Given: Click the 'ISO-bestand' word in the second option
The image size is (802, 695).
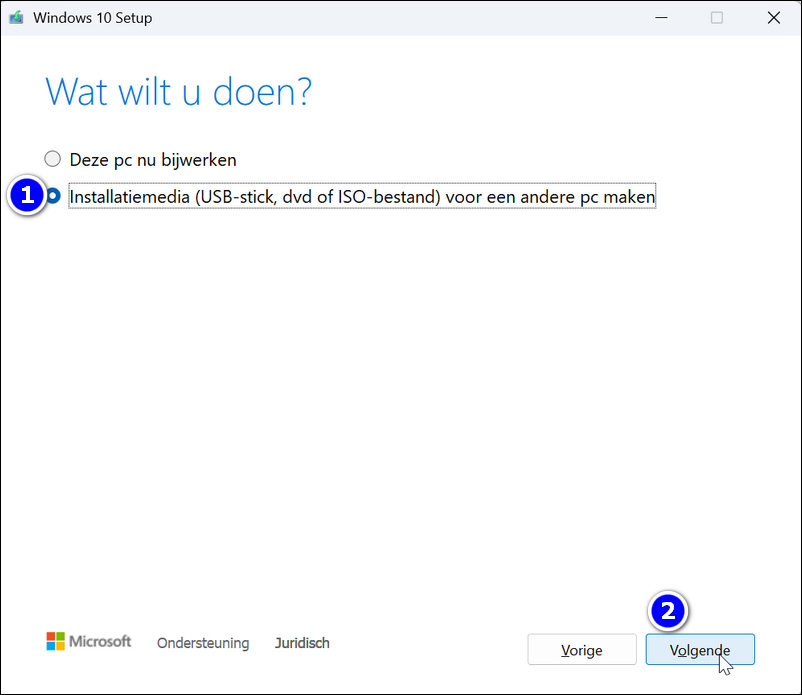Looking at the screenshot, I should pyautogui.click(x=396, y=197).
